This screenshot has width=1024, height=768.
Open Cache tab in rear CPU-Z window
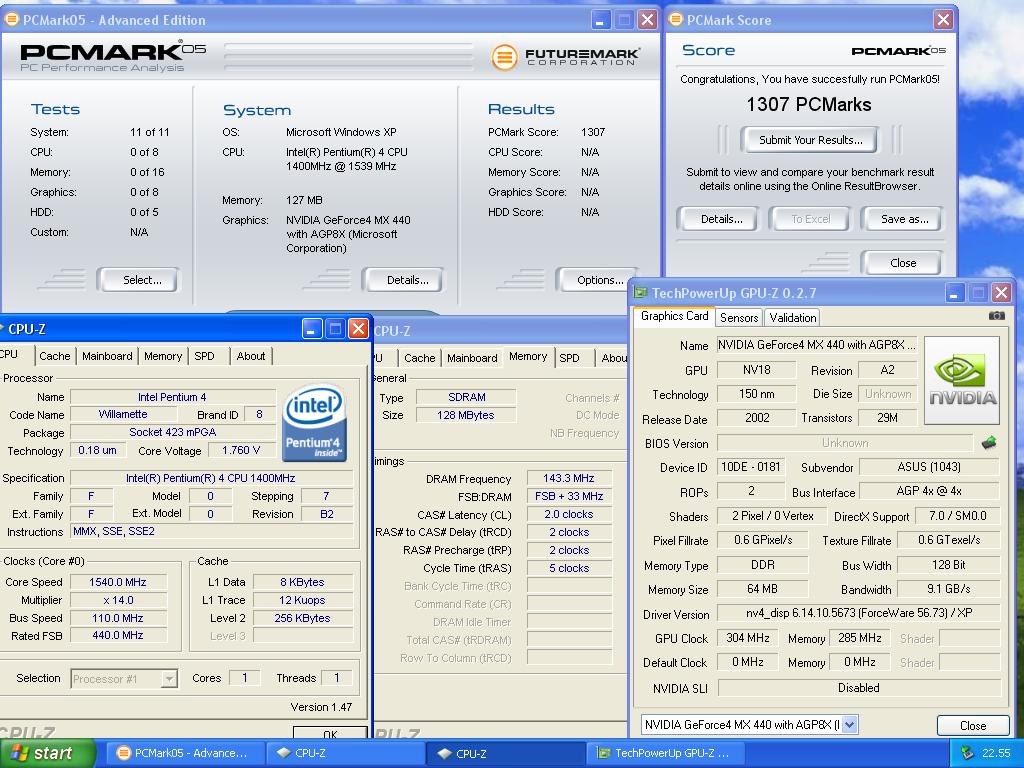pyautogui.click(x=419, y=358)
